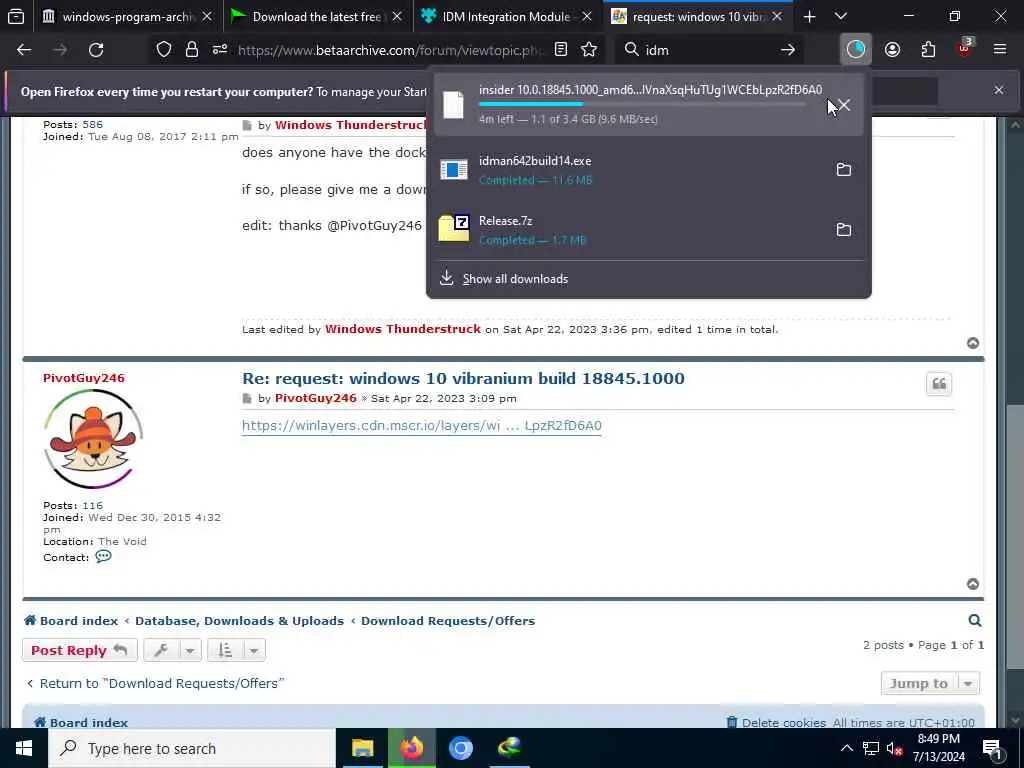Screen dimensions: 1024x768
Task: Jump to top from first post arrow
Action: (973, 343)
